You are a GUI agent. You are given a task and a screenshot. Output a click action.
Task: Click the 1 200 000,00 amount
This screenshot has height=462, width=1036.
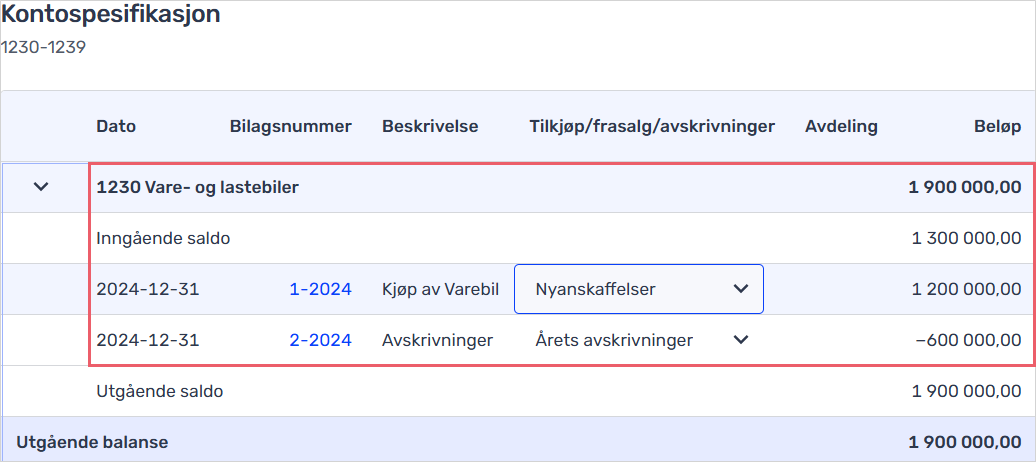pyautogui.click(x=967, y=289)
